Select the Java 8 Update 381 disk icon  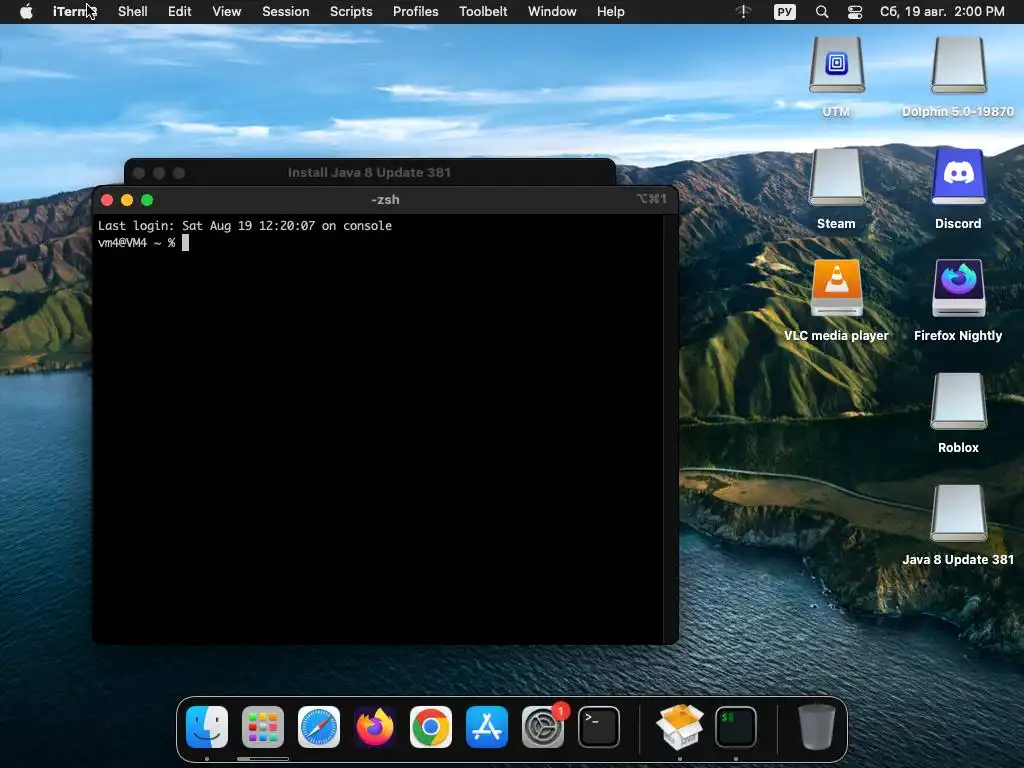958,513
